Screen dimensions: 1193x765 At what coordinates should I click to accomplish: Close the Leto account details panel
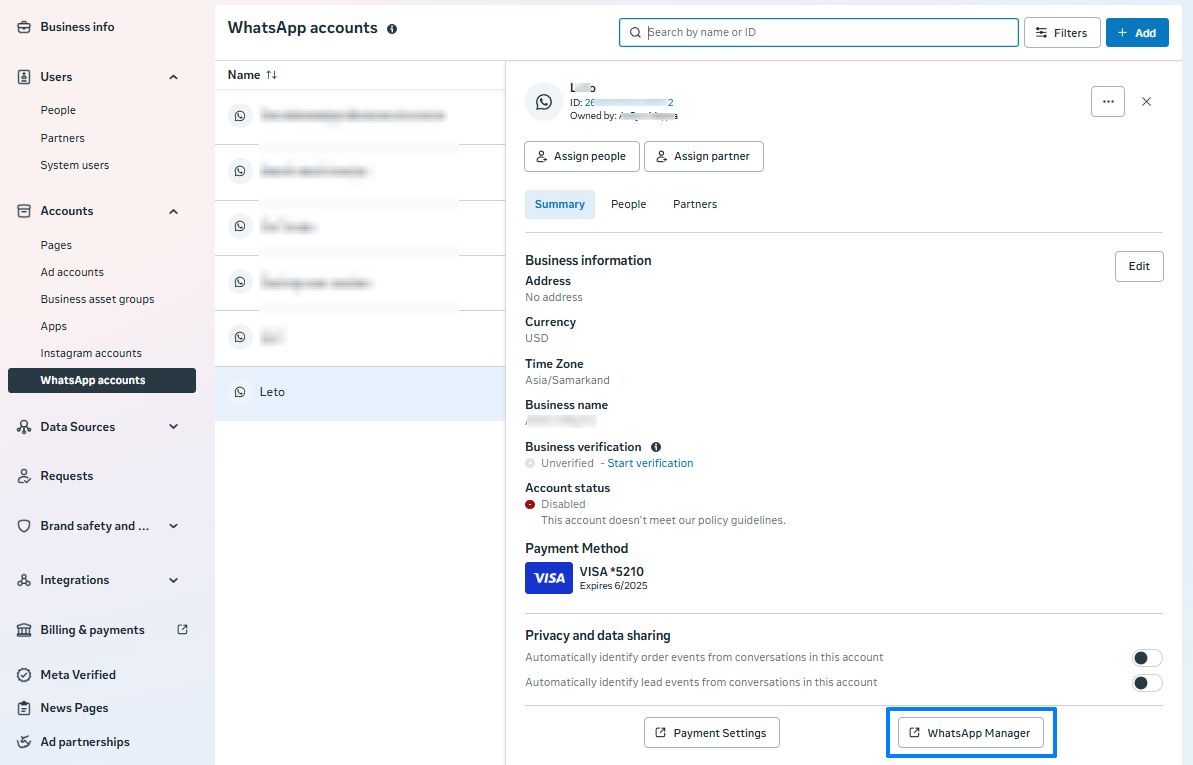1146,101
